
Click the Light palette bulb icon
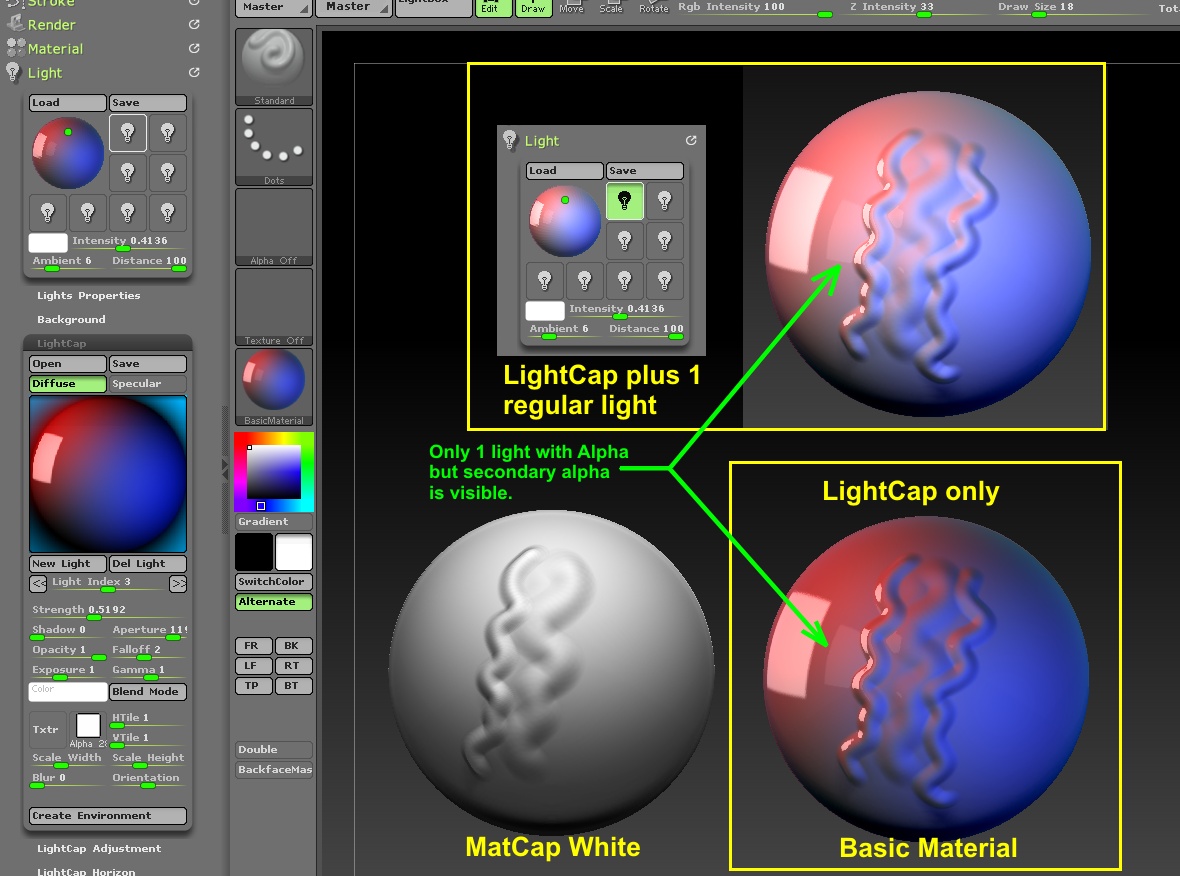coord(14,72)
